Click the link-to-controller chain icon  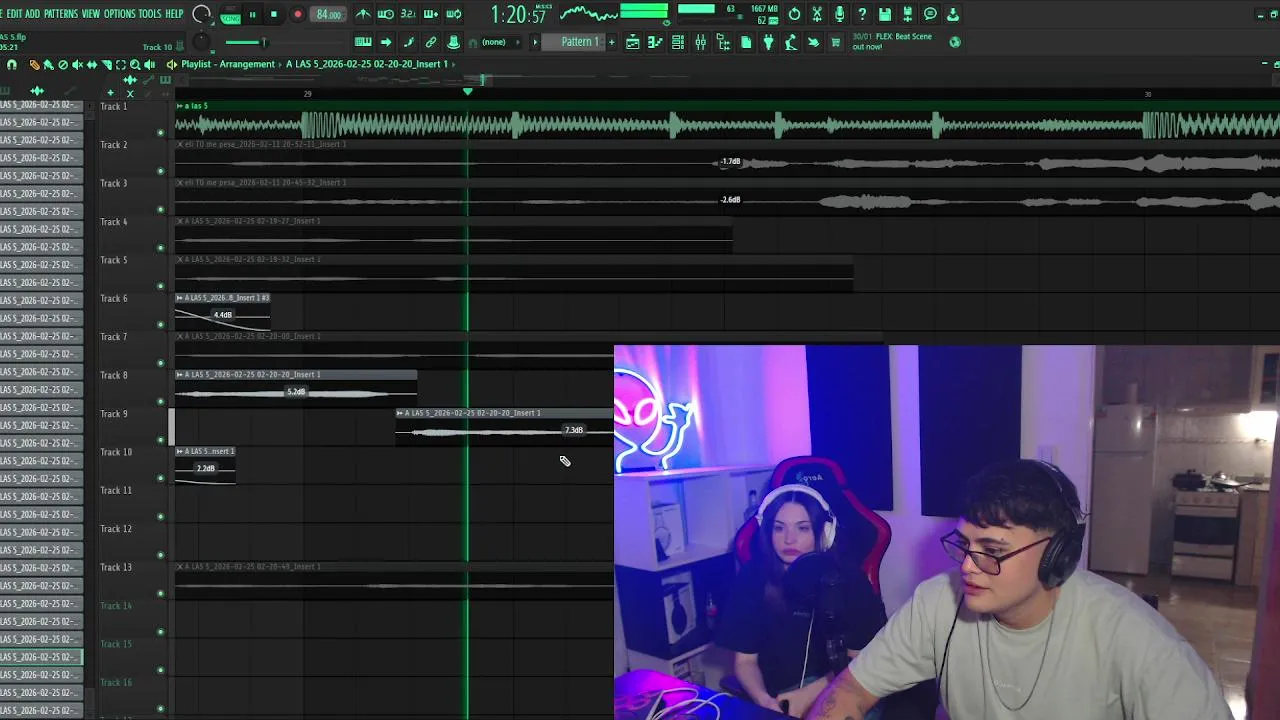click(431, 42)
